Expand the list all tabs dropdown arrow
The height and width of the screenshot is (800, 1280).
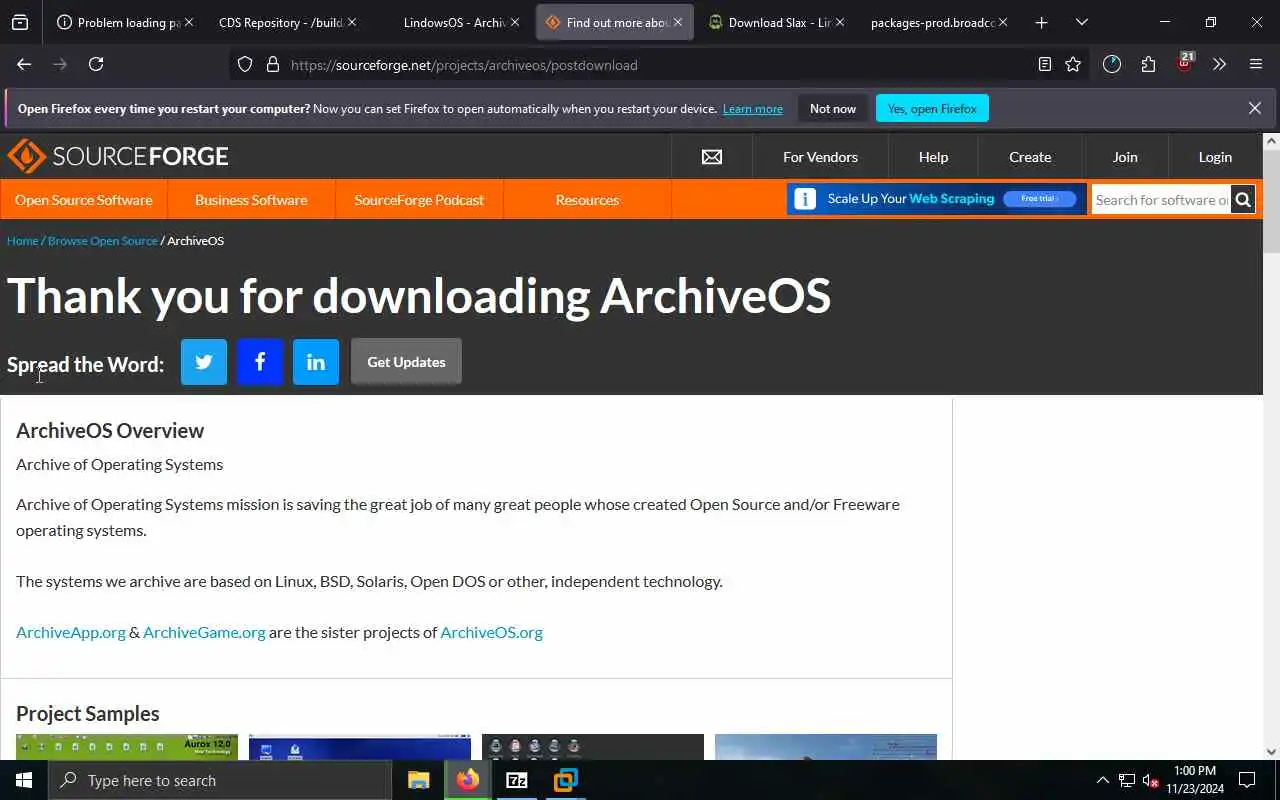[1081, 22]
